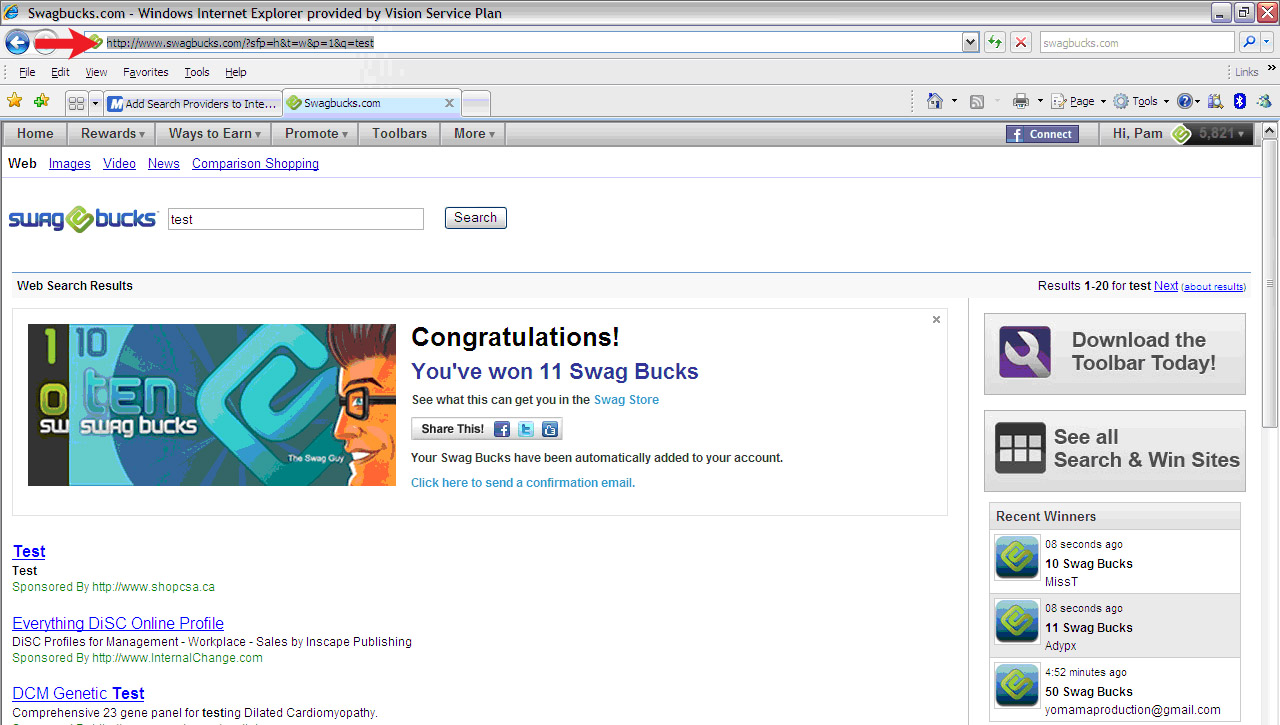
Task: Open the Tools dropdown in command bar
Action: (1140, 101)
